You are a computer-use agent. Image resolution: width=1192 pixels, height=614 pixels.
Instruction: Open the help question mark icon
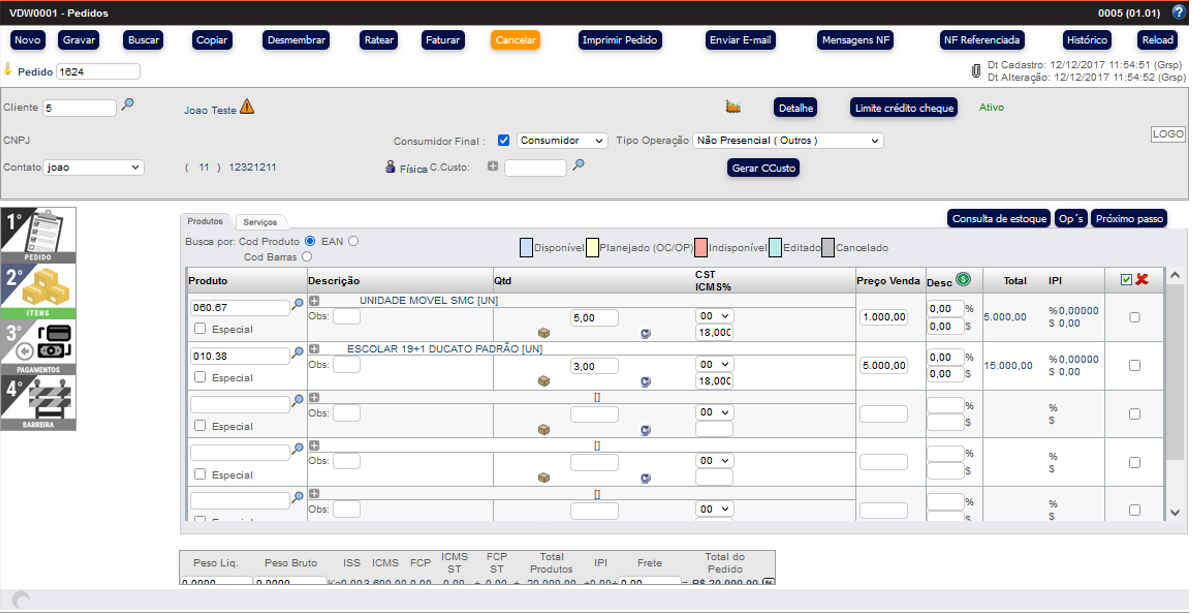(x=1177, y=13)
